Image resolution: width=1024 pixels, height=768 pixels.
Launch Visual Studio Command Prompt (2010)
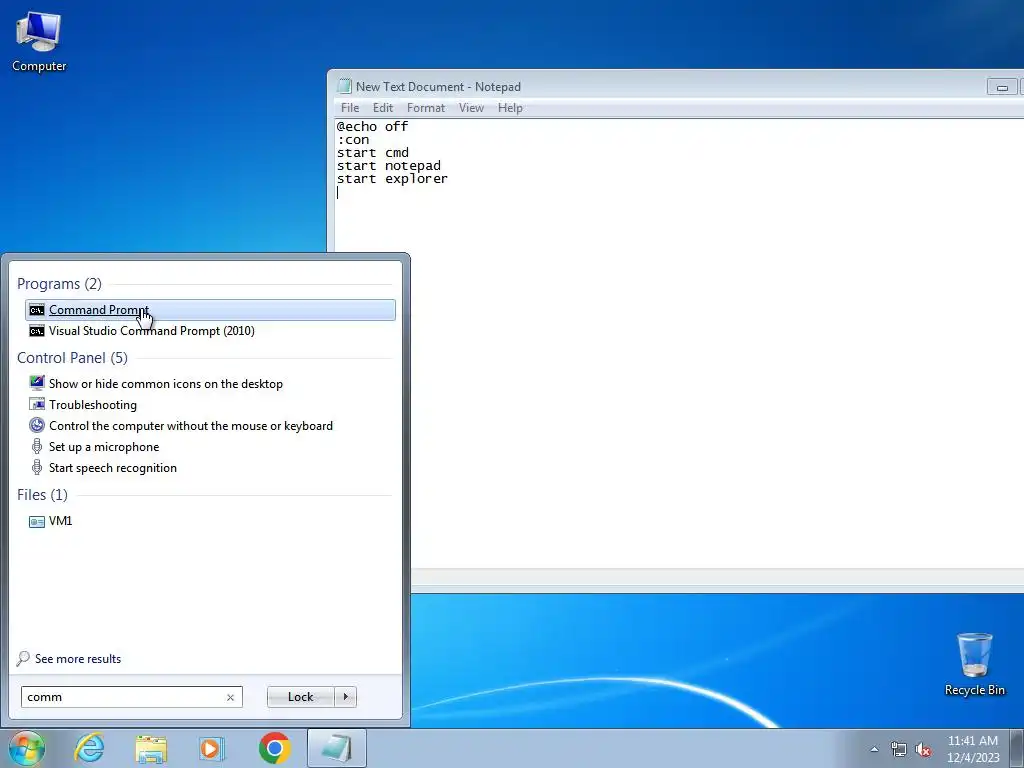point(210,330)
